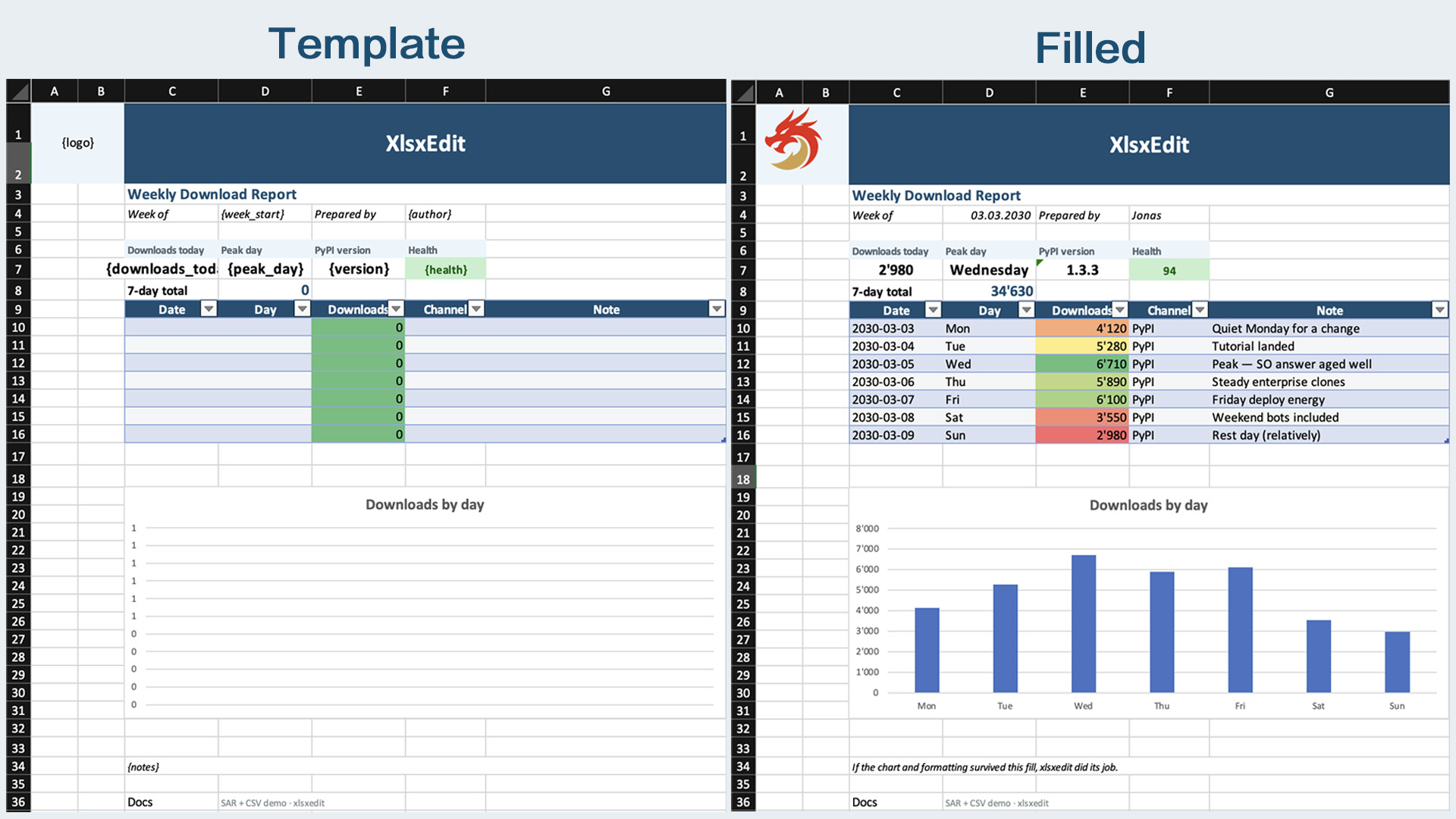The image size is (1456, 819).
Task: Select the 2'980 red downloads cell in table
Action: pos(1083,435)
